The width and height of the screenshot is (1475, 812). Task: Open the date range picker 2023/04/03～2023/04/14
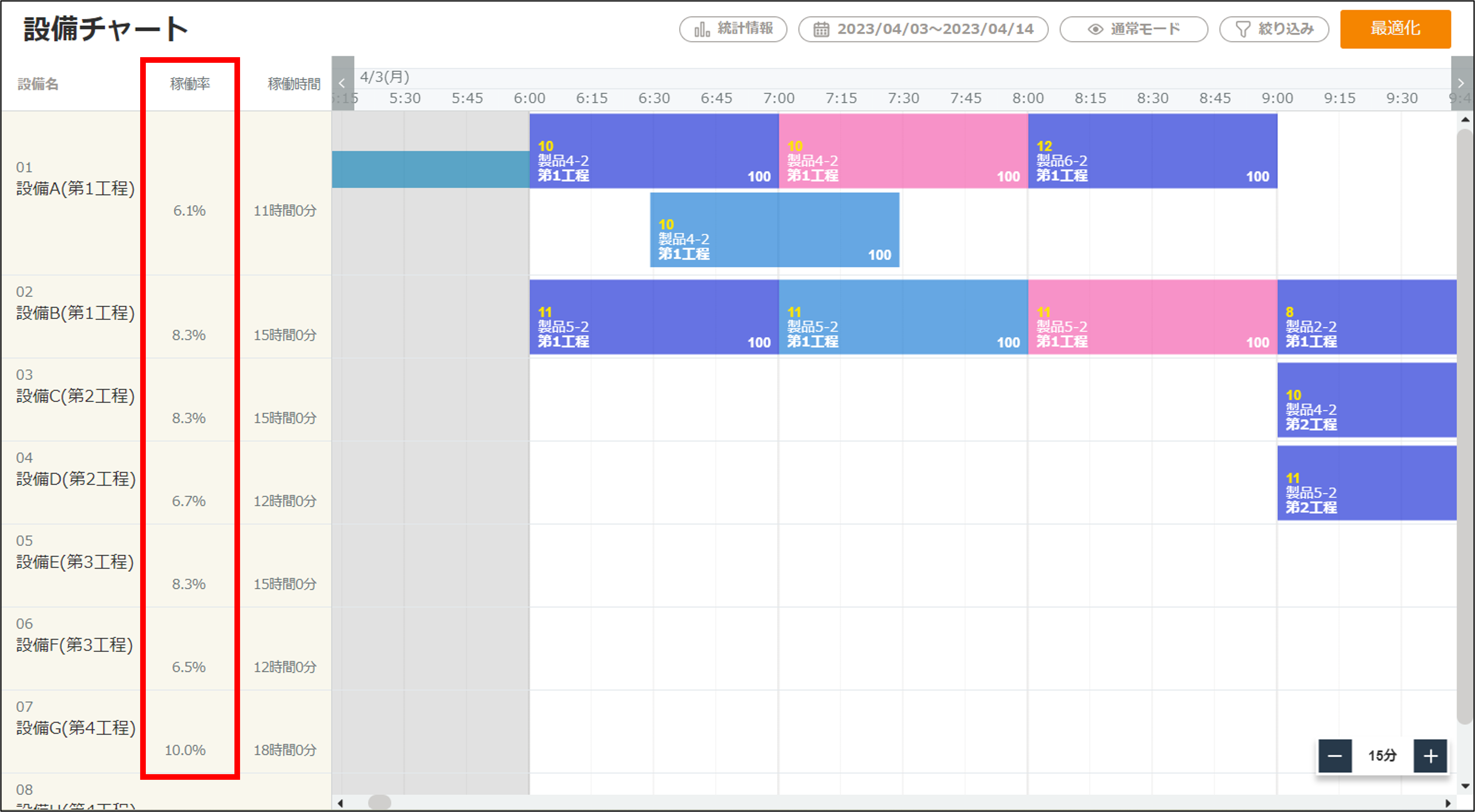(923, 29)
